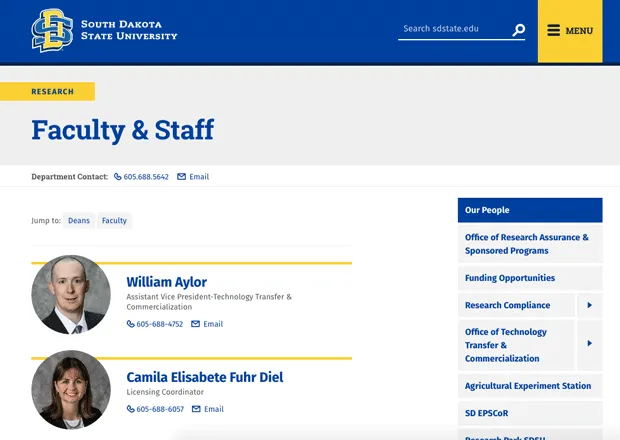
Task: Open Funding Opportunities sidebar item
Action: point(530,278)
